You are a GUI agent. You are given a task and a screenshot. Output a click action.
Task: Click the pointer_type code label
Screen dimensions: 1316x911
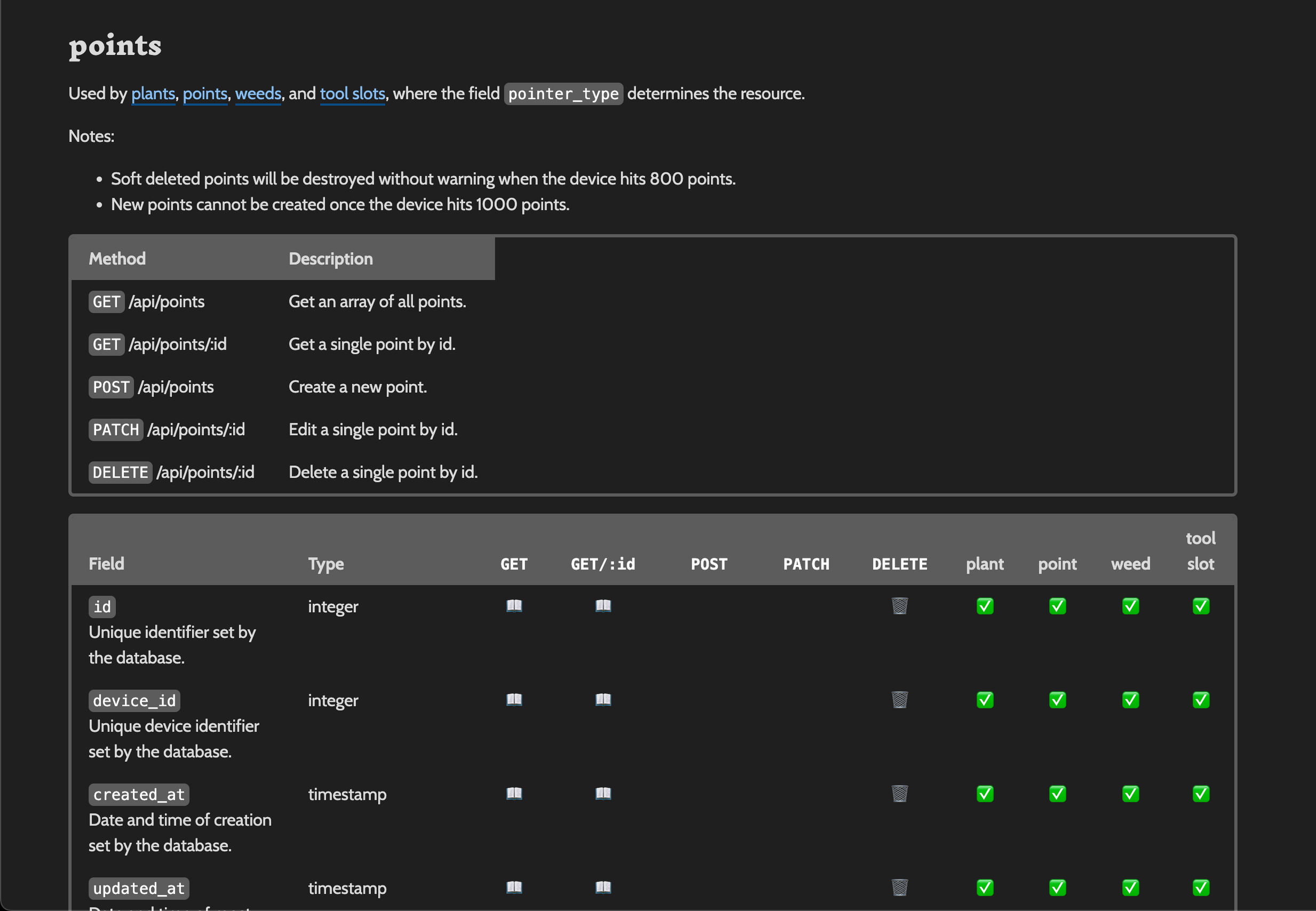click(x=563, y=93)
